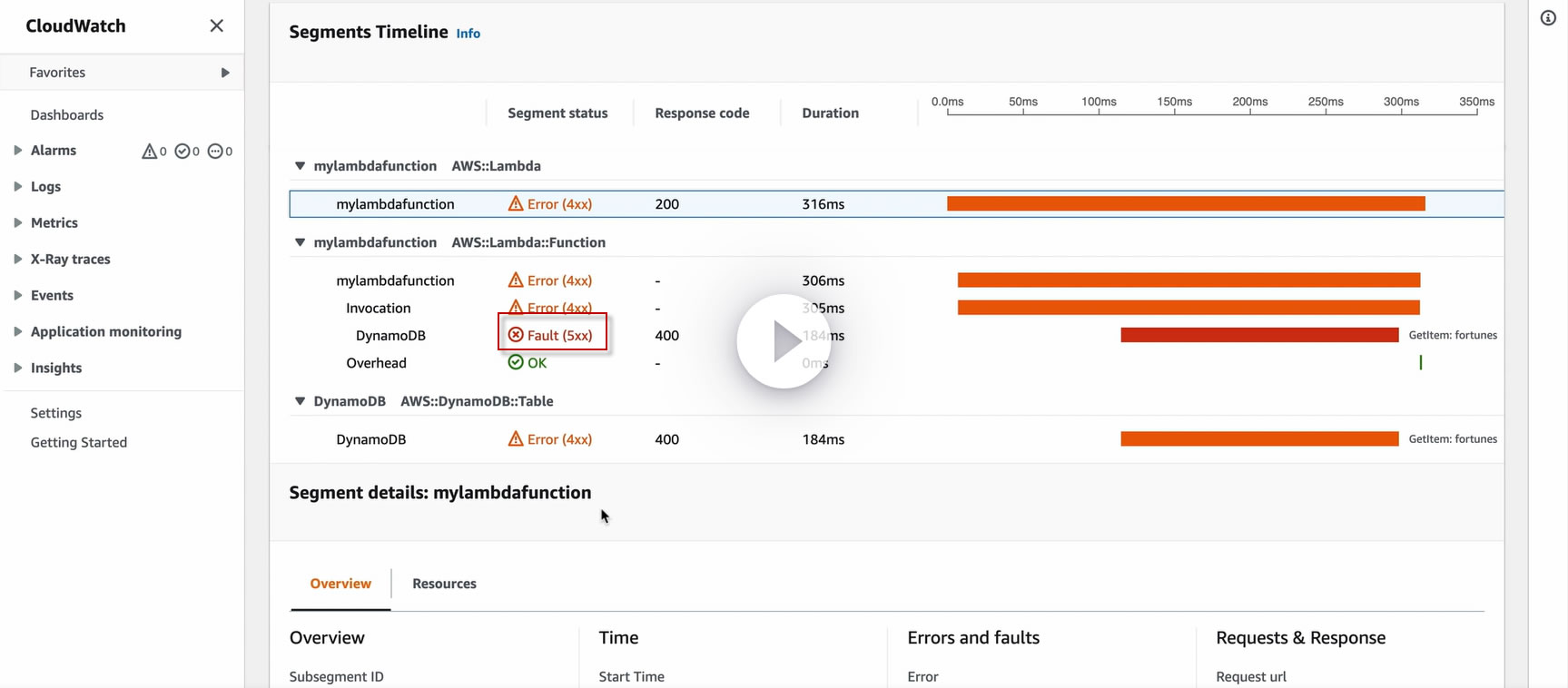Click the 400 response code in DynamoDB table row
Screen dimensions: 1568x688
(666, 439)
